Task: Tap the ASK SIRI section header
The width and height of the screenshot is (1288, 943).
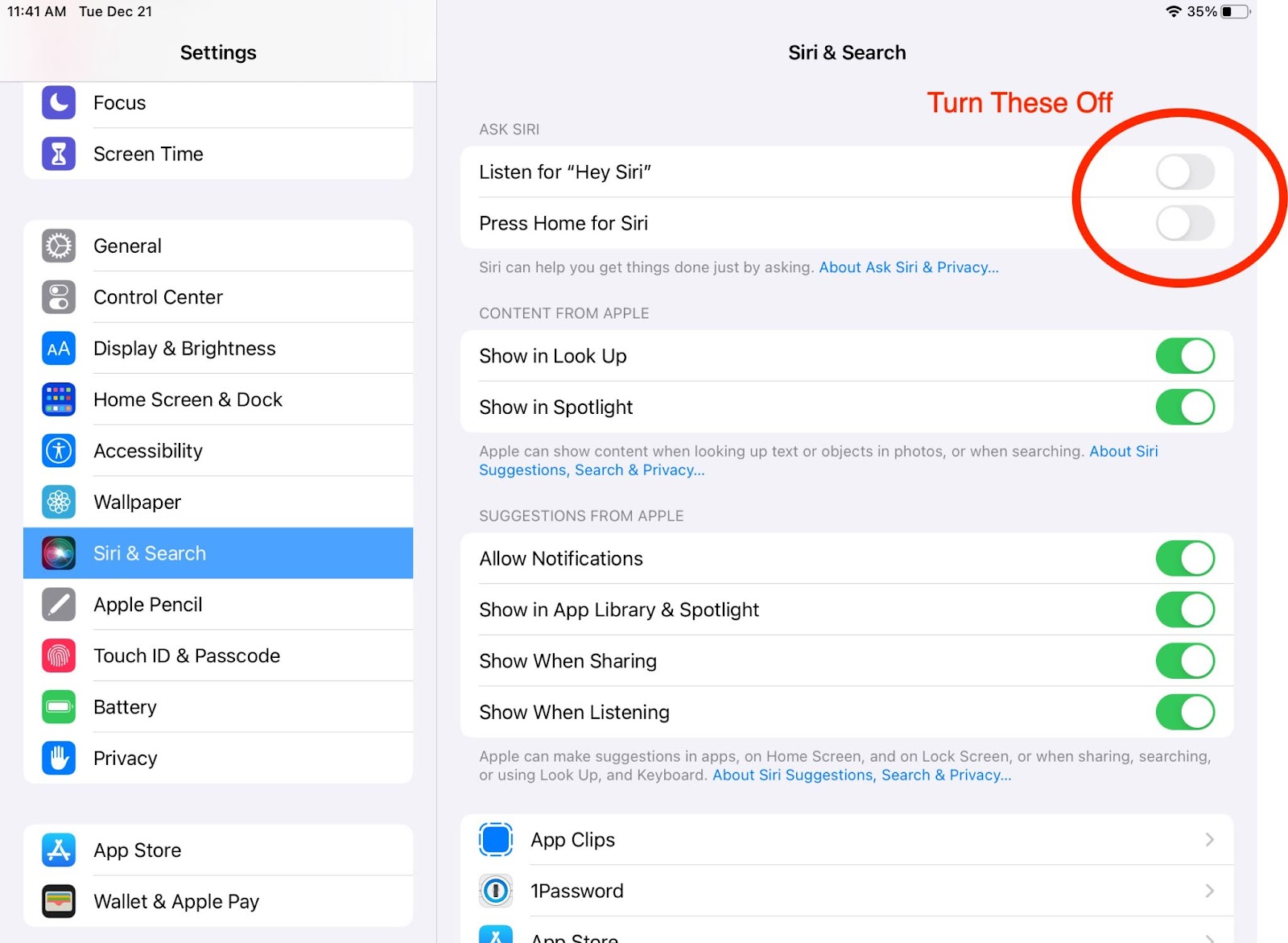Action: point(510,130)
